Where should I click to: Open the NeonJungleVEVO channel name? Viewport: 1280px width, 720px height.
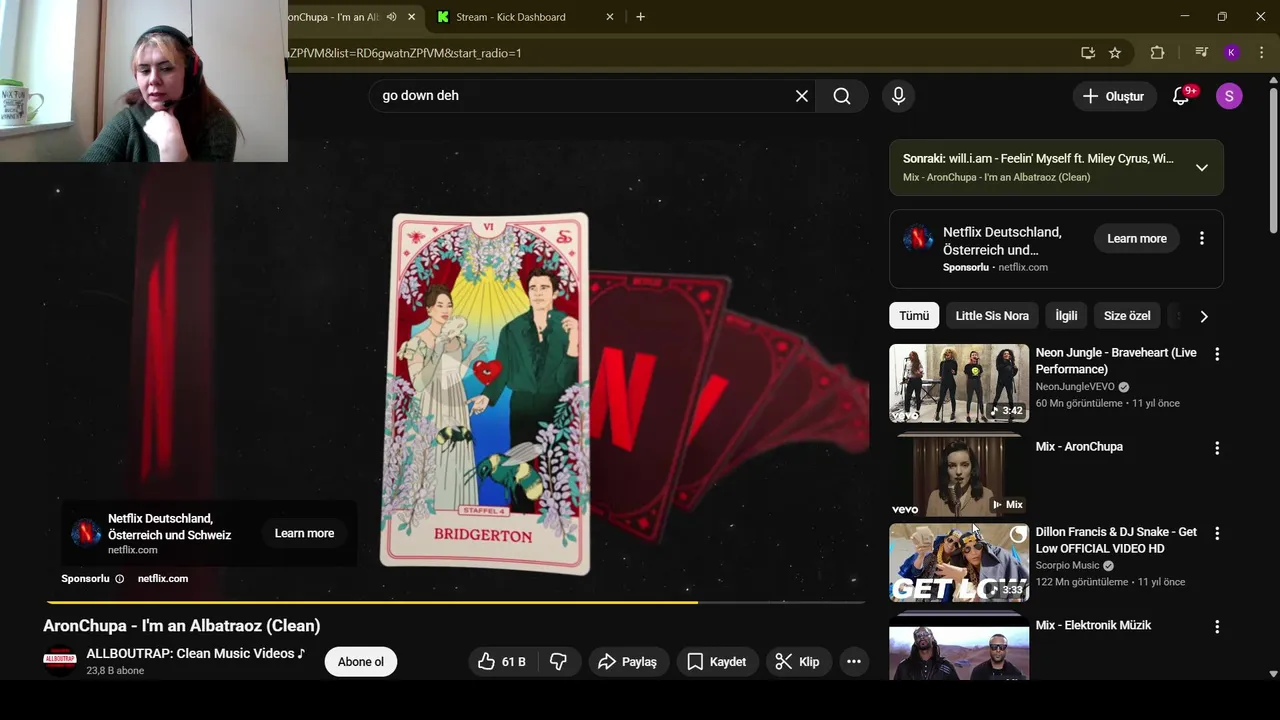(1075, 387)
